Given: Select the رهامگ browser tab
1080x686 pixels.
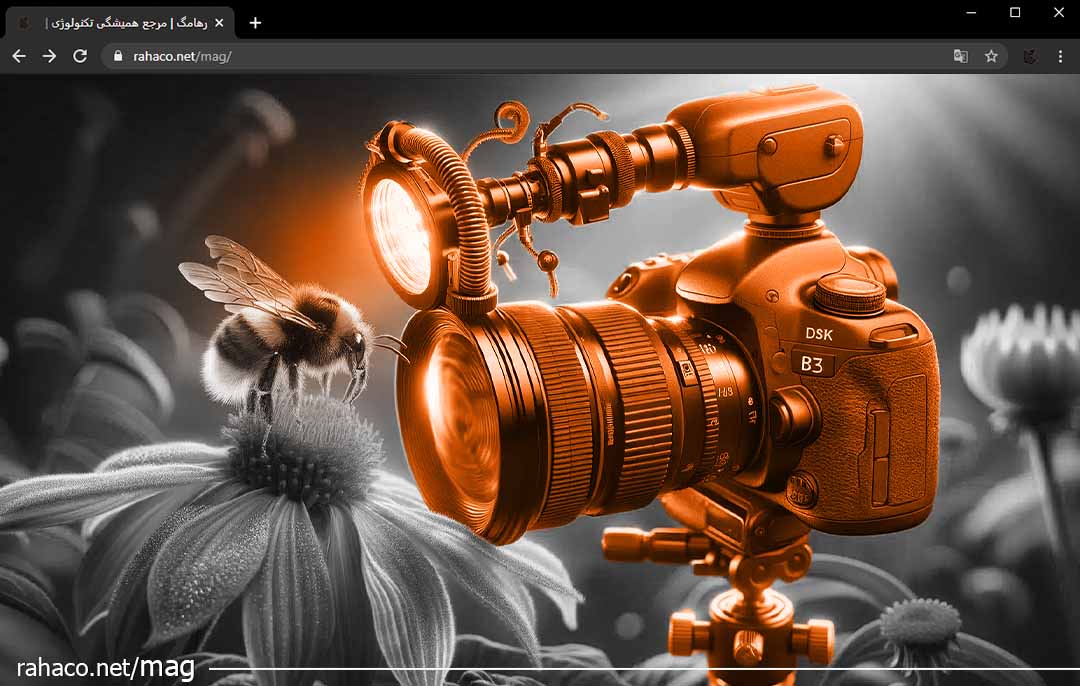Looking at the screenshot, I should tap(120, 22).
